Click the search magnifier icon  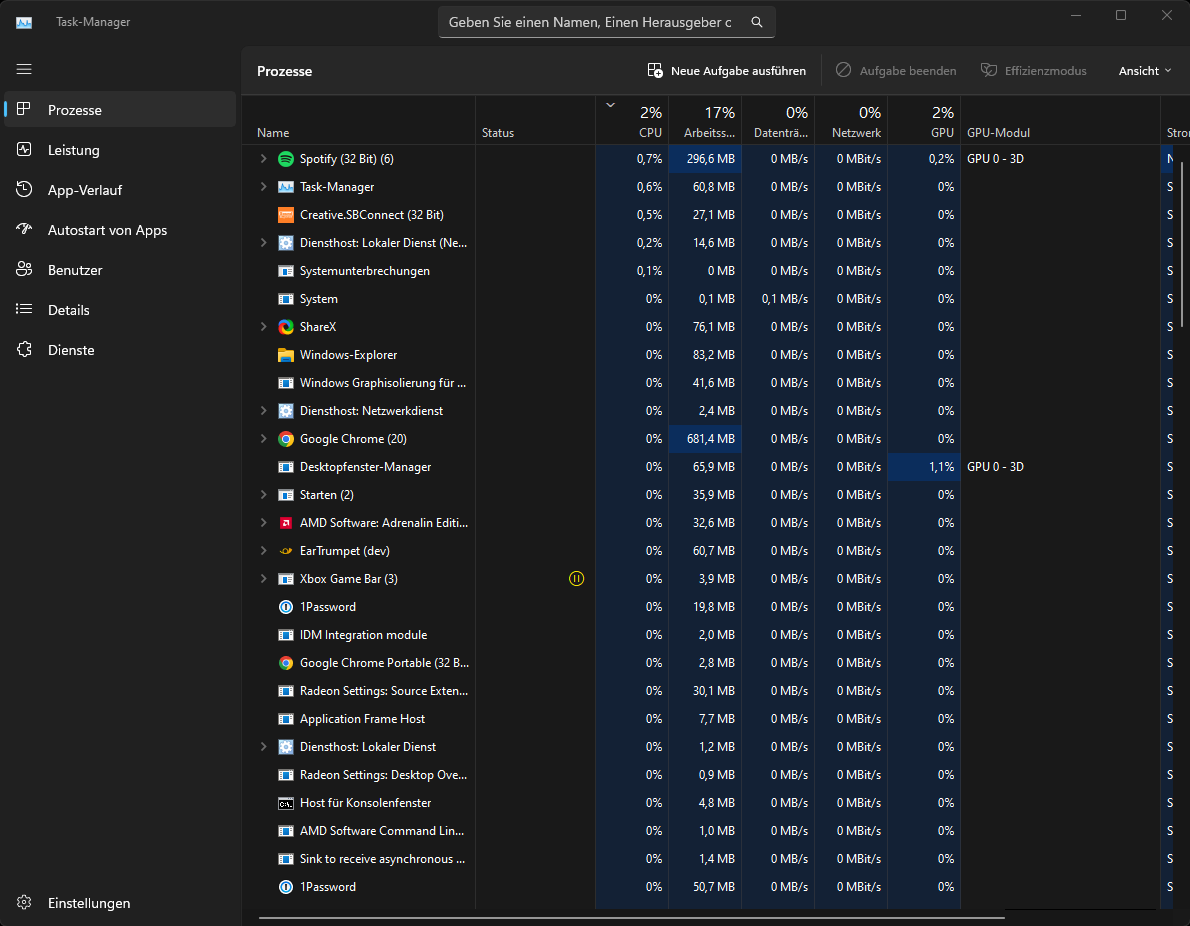757,22
